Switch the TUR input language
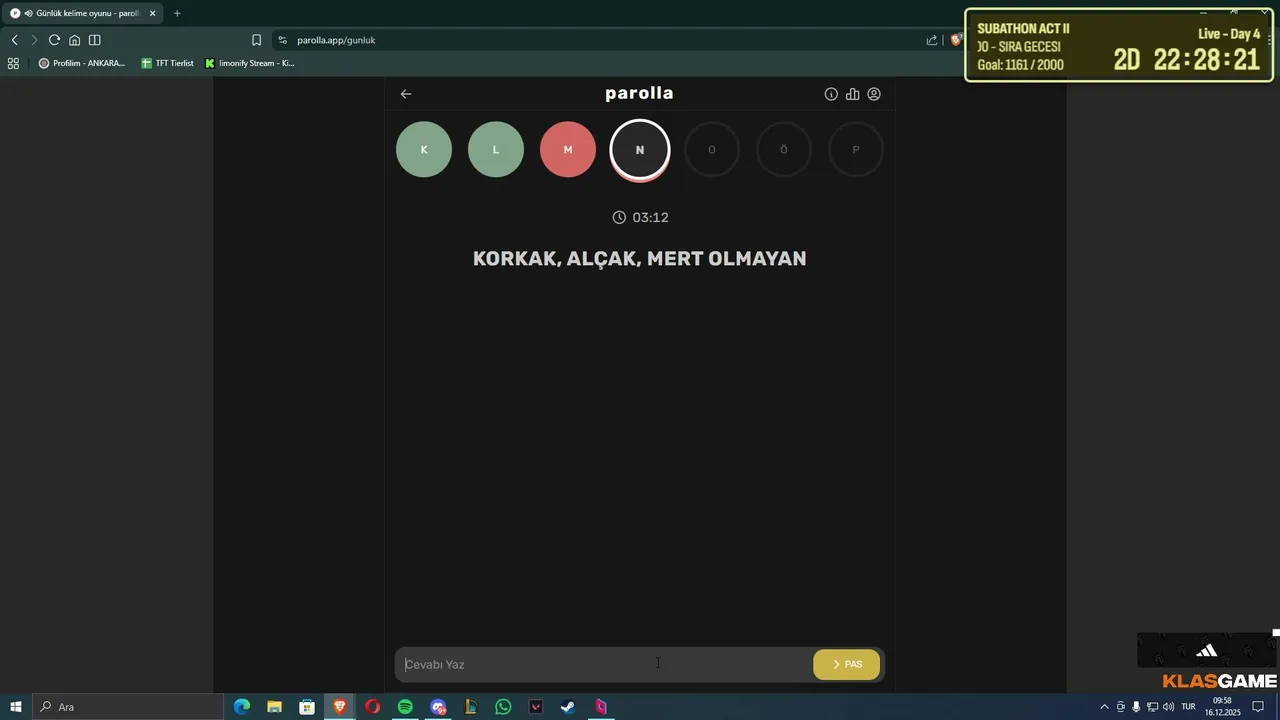 click(x=1189, y=707)
